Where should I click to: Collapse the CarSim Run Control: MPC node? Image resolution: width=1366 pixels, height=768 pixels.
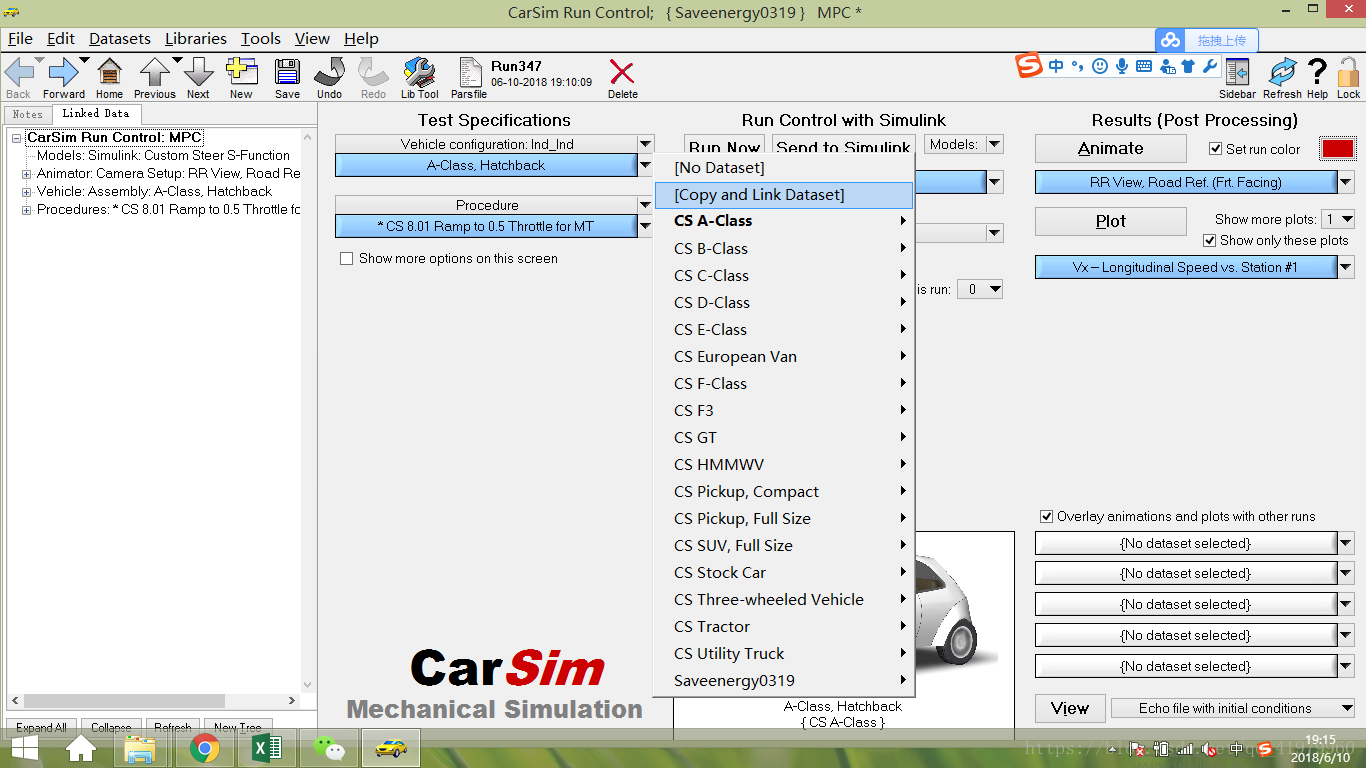coord(16,138)
